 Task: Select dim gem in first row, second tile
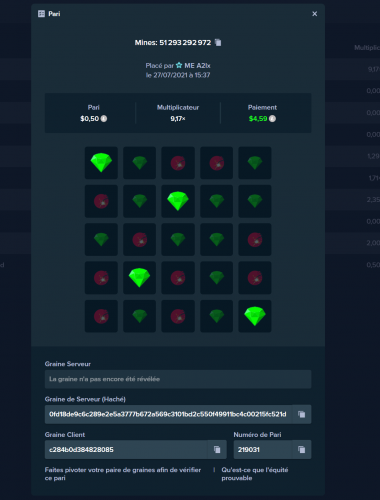coord(139,163)
